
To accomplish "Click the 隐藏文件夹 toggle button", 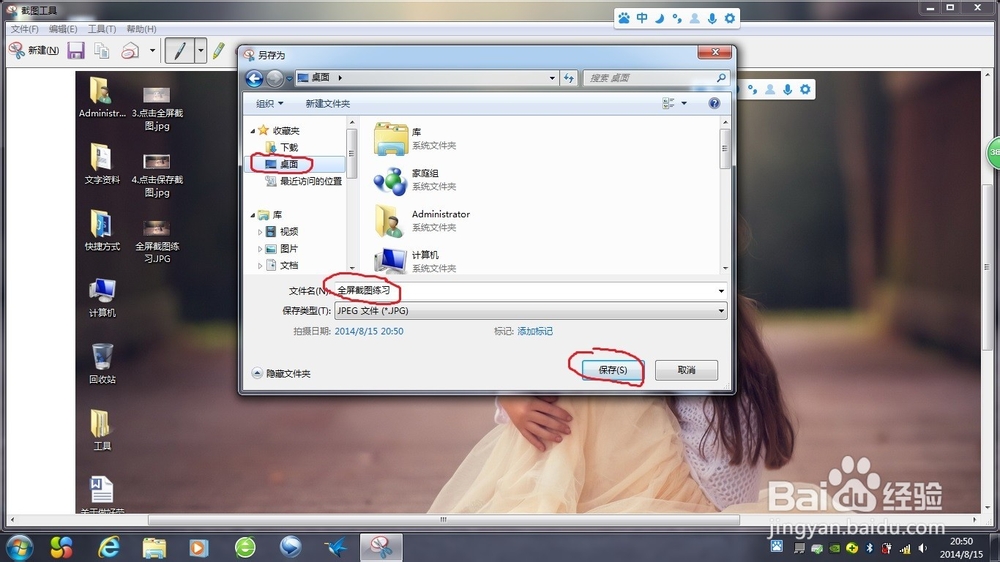I will coord(281,373).
